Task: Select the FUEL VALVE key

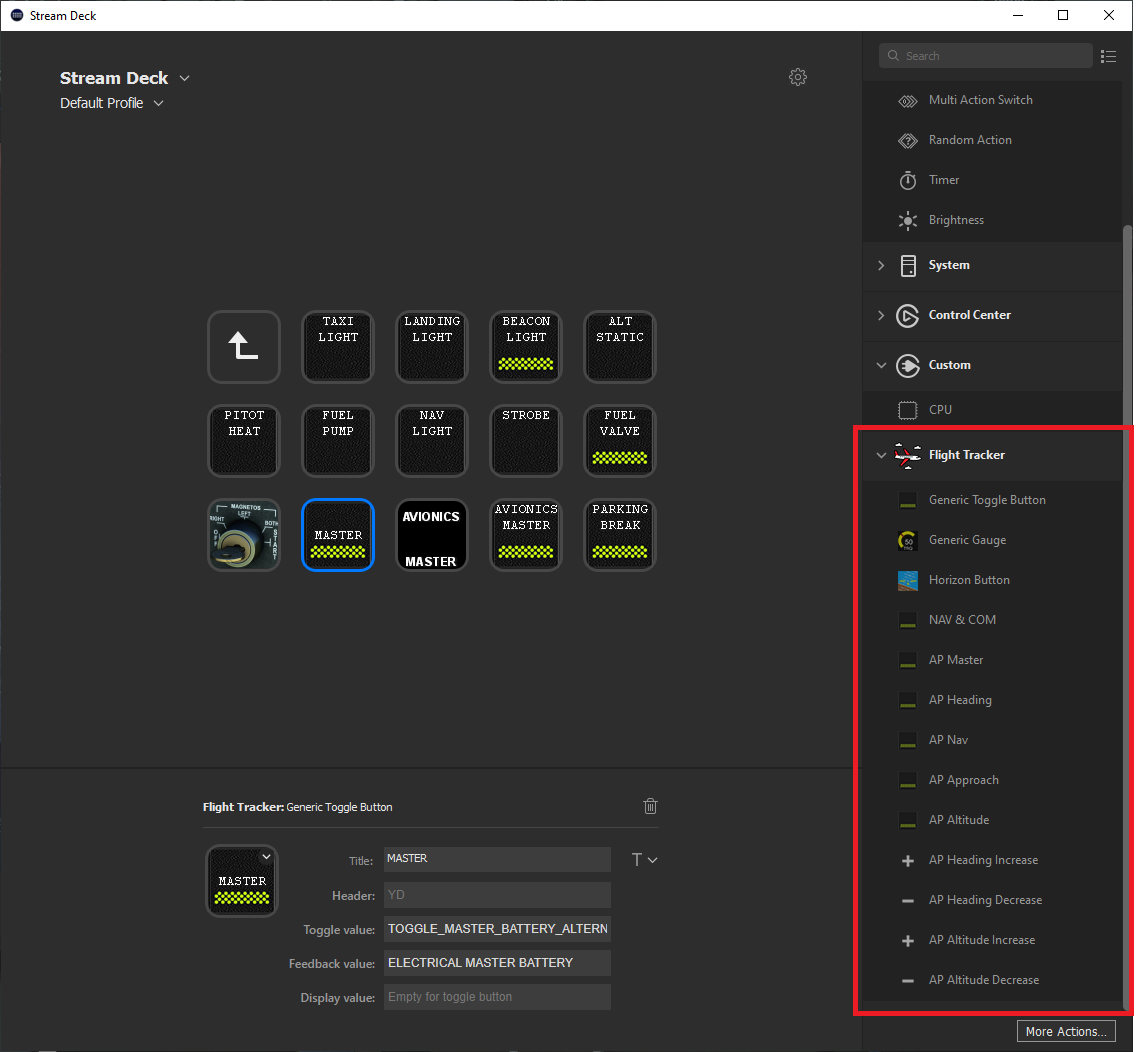Action: pos(620,441)
